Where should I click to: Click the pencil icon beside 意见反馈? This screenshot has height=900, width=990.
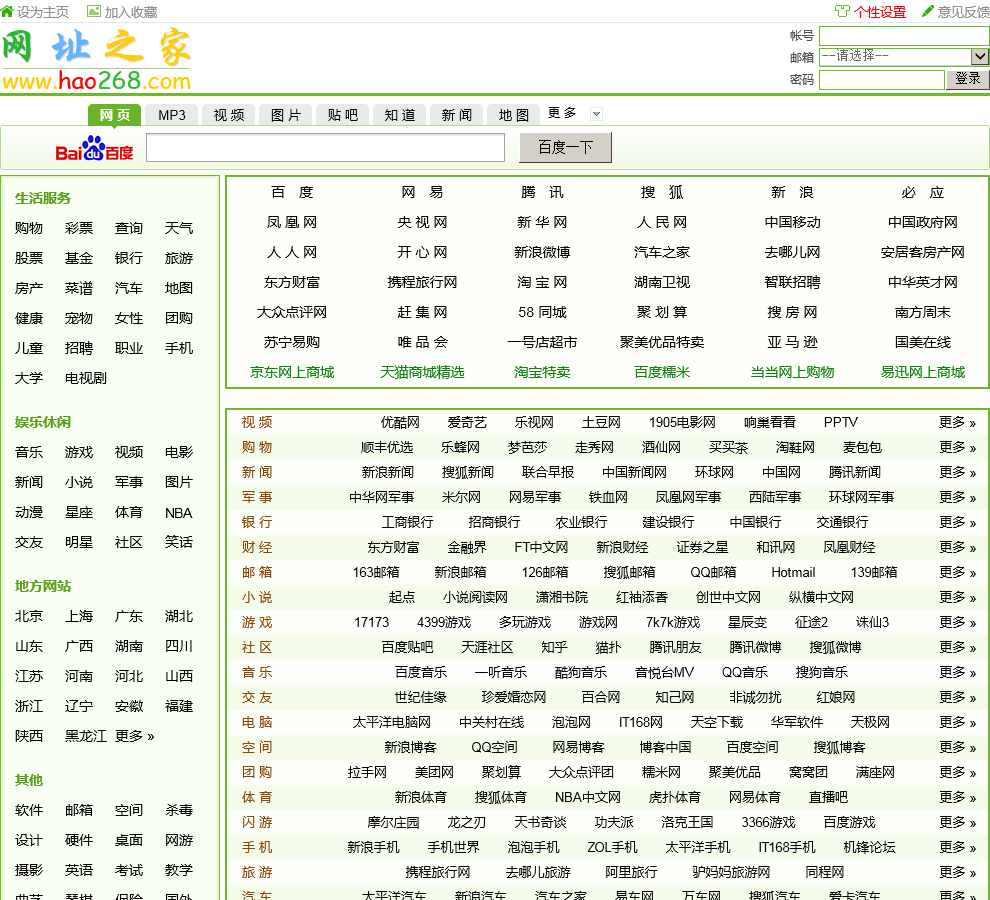click(x=927, y=11)
